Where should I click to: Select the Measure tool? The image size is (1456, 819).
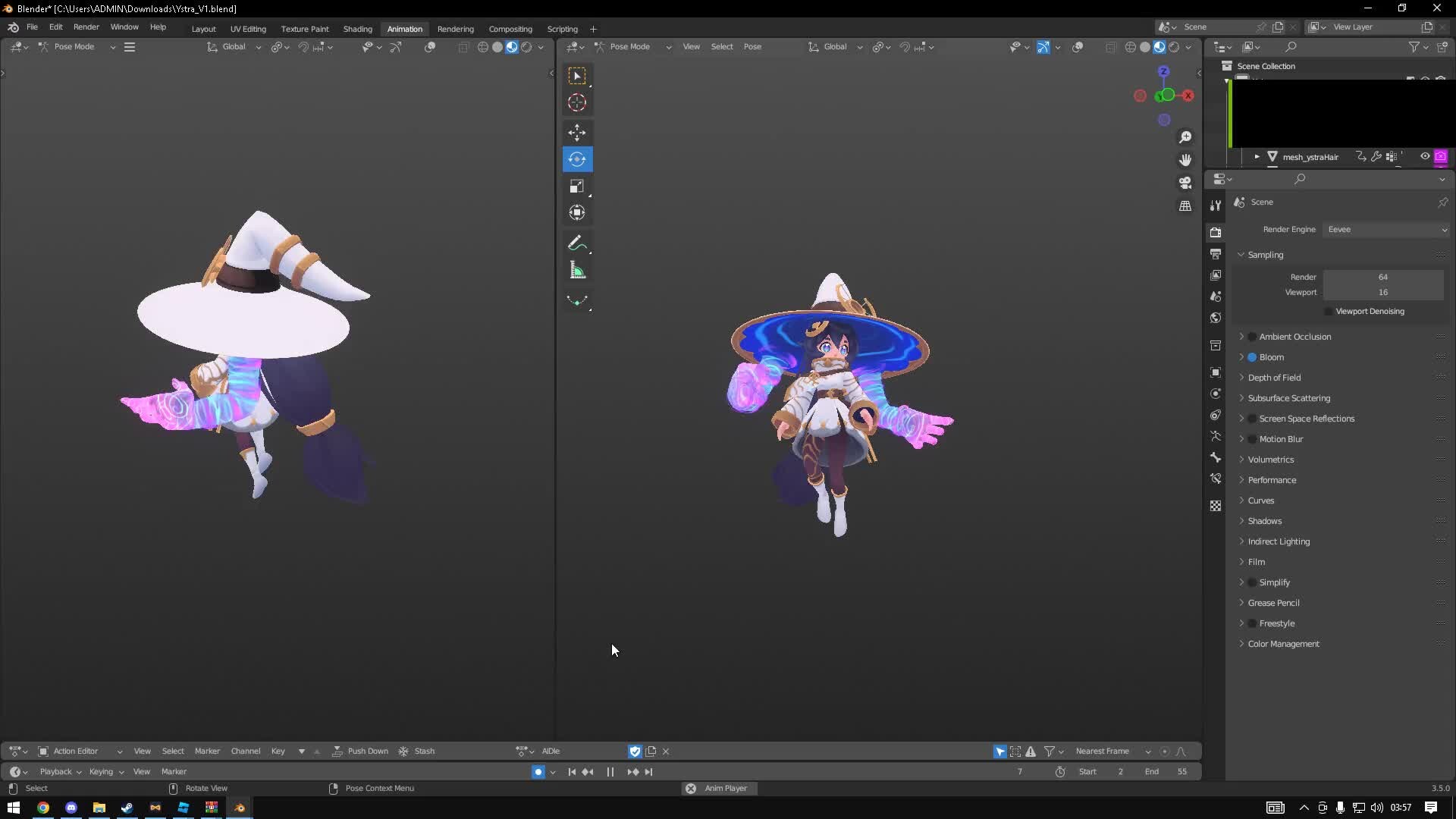pos(577,269)
